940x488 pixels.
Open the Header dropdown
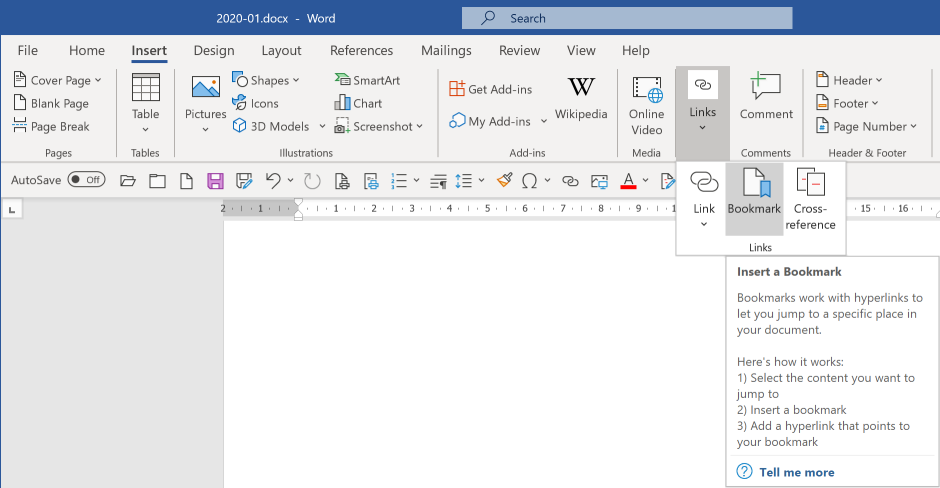tap(849, 80)
